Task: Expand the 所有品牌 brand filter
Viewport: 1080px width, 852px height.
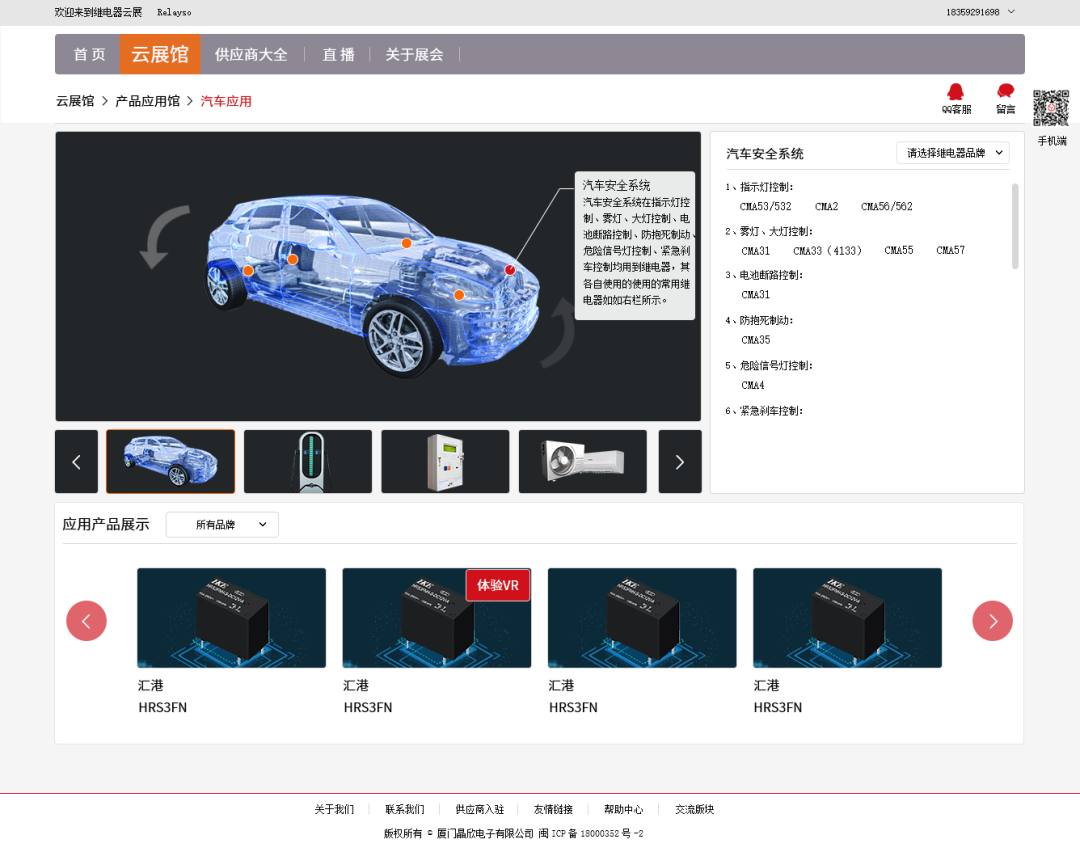Action: coord(222,525)
